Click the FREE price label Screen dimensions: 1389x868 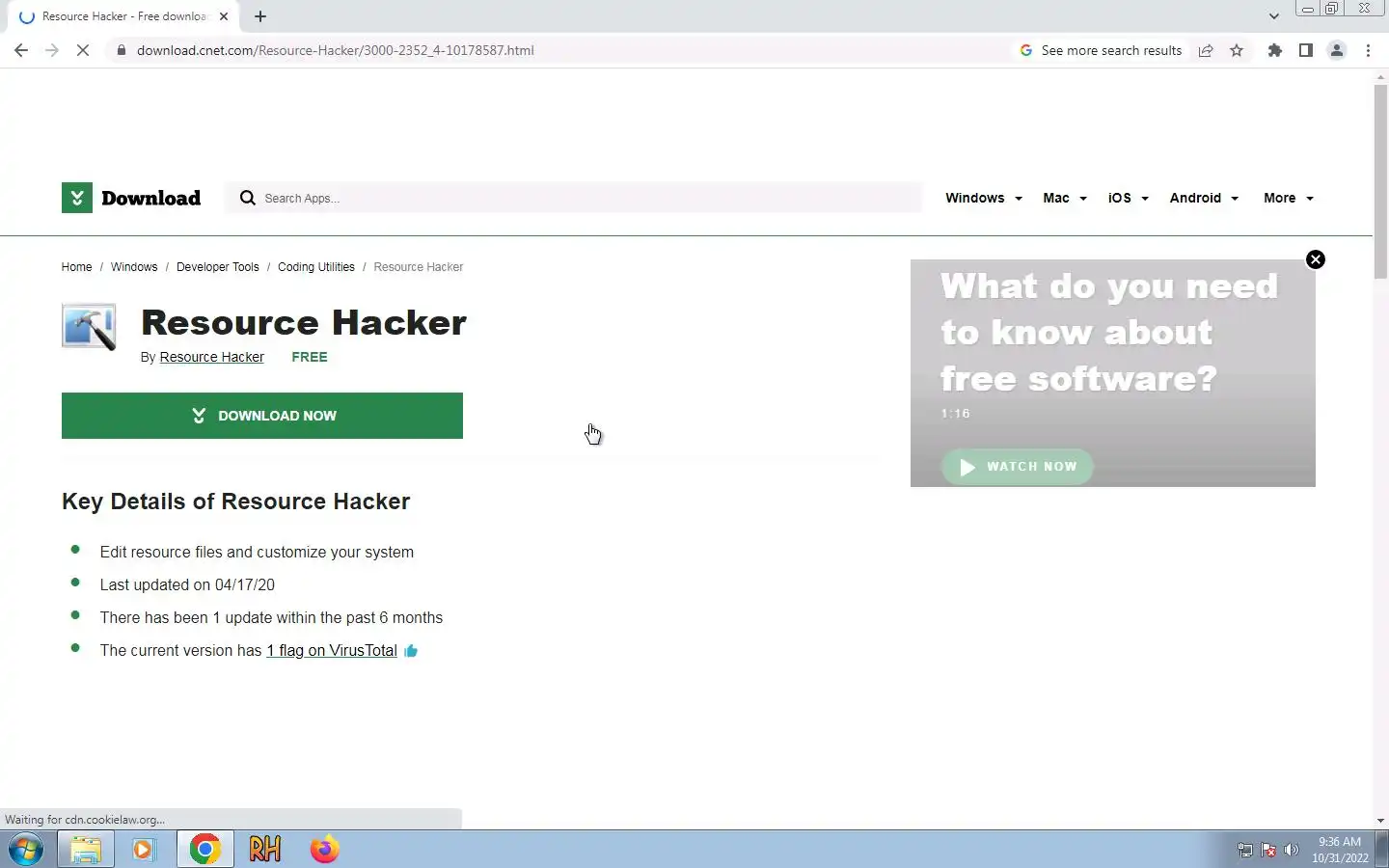click(310, 357)
